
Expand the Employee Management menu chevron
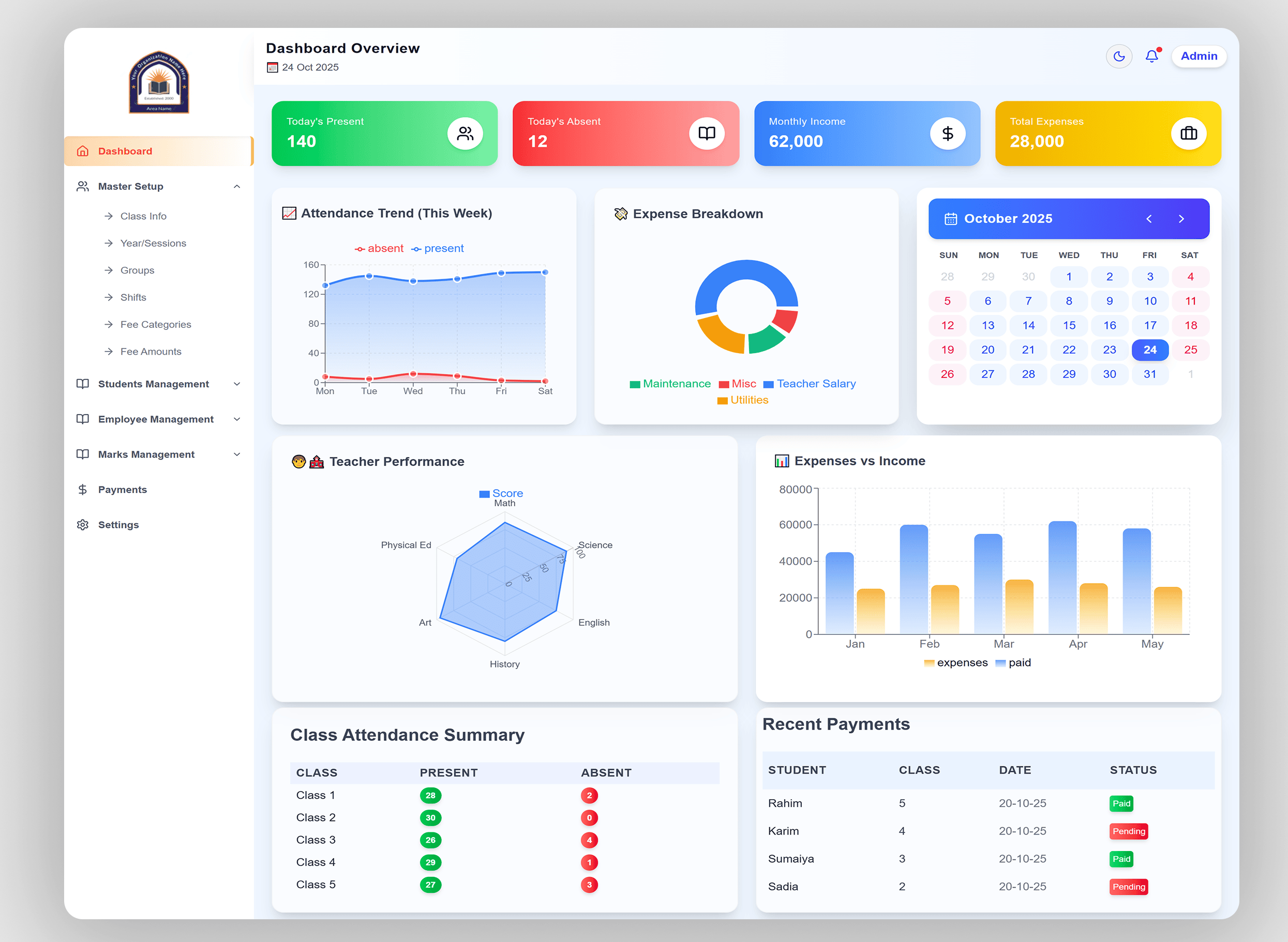click(x=237, y=419)
